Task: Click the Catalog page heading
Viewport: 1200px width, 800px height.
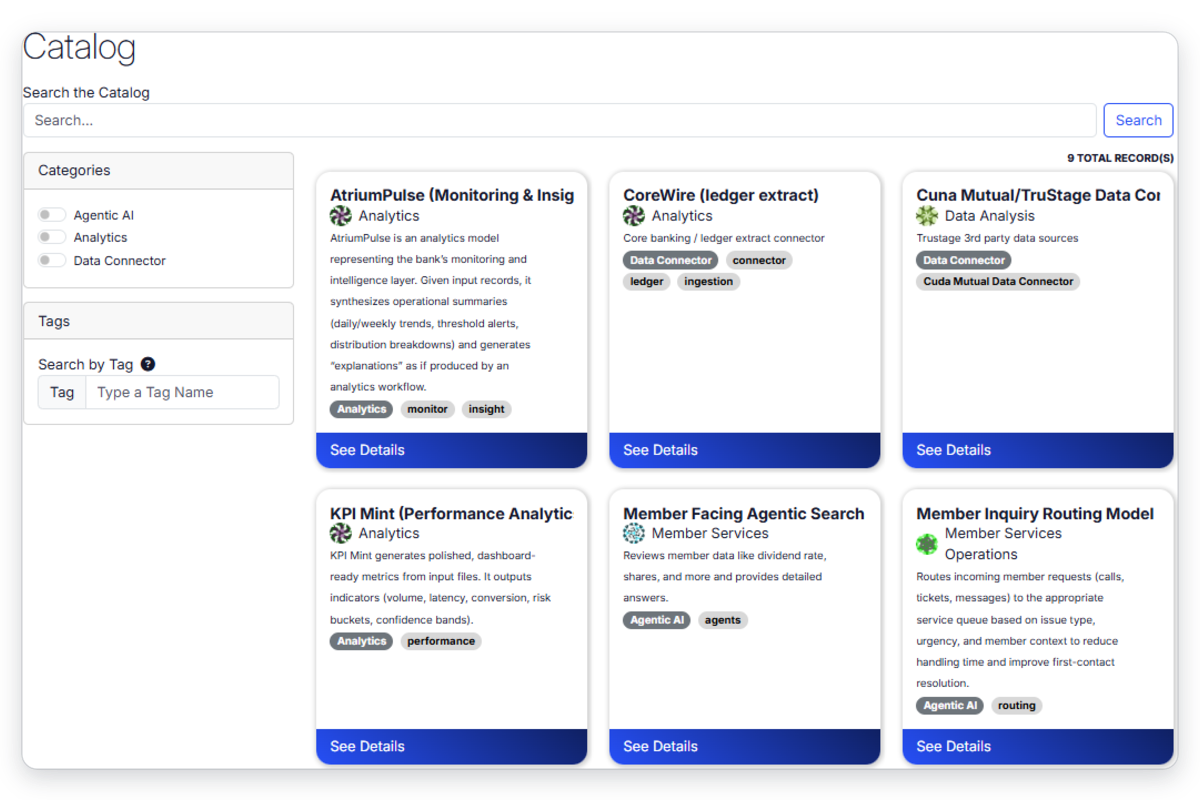Action: click(x=79, y=48)
